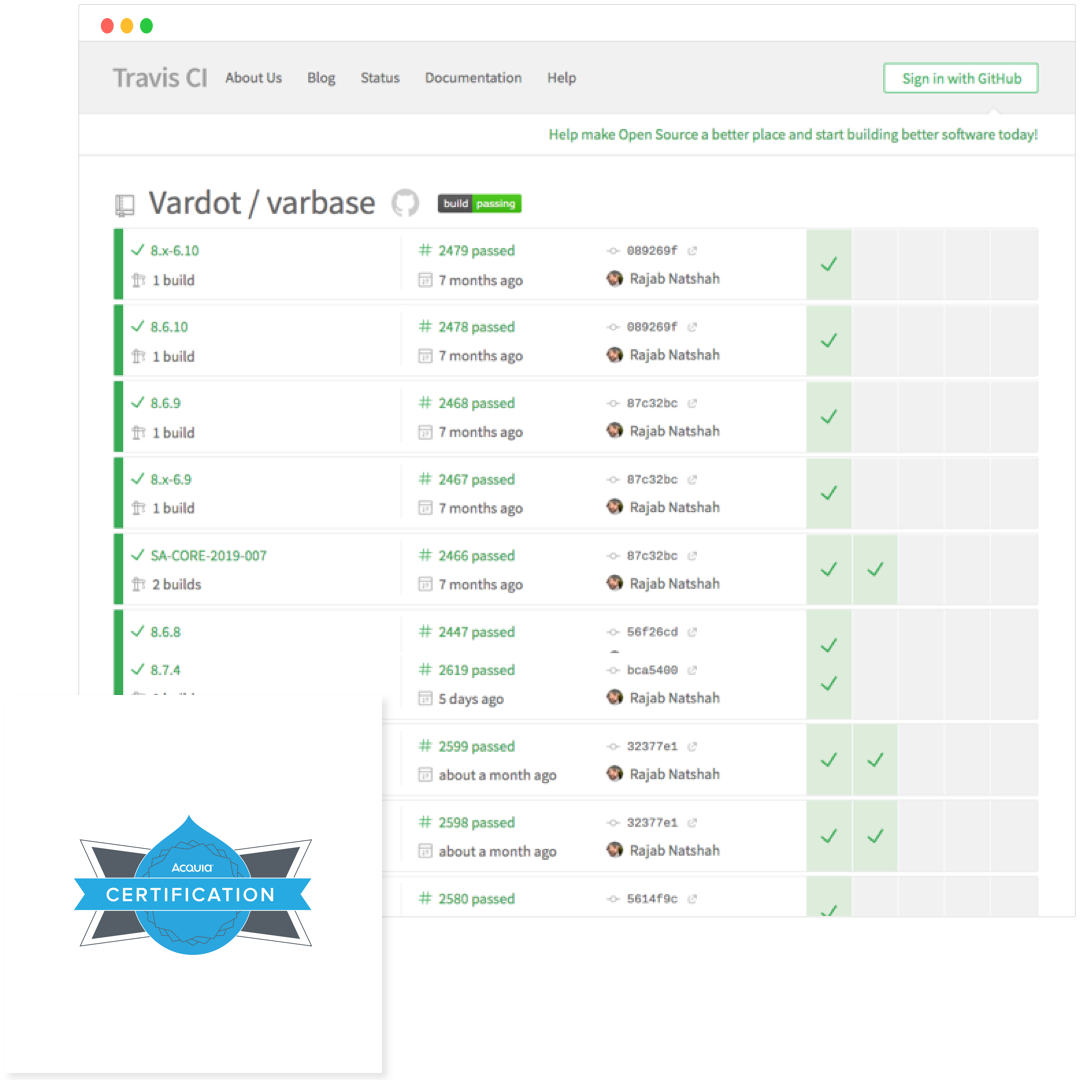Open build 2447 passed link

pyautogui.click(x=476, y=632)
